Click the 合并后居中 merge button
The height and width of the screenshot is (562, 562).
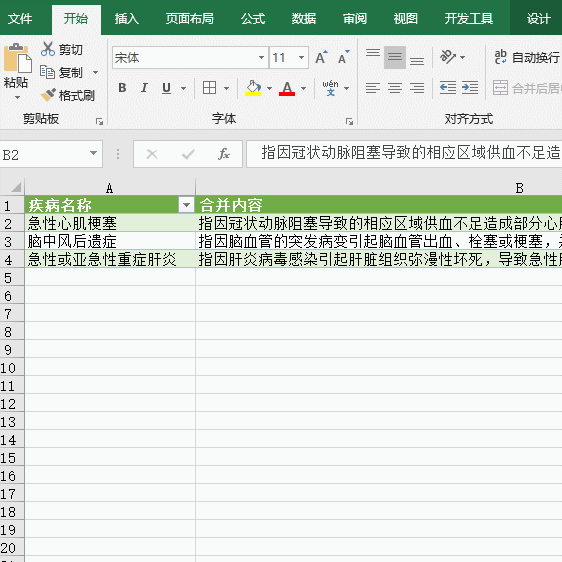[527, 88]
